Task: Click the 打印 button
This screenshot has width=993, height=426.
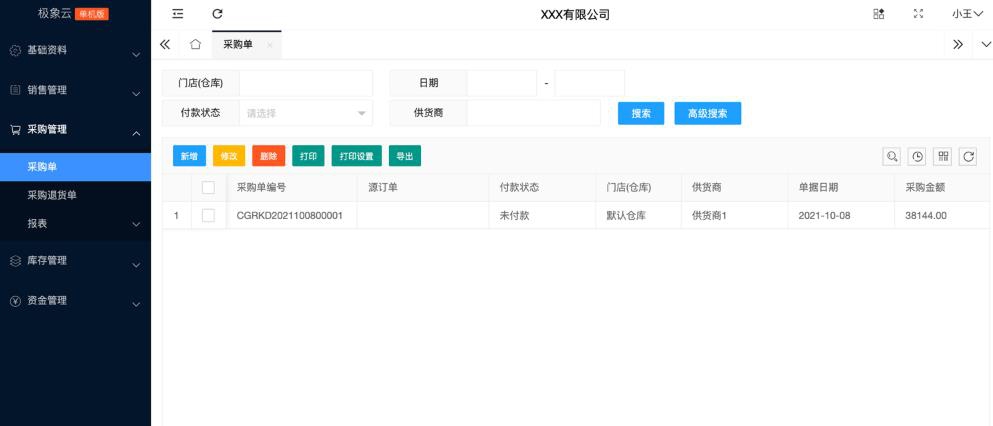Action: click(308, 156)
